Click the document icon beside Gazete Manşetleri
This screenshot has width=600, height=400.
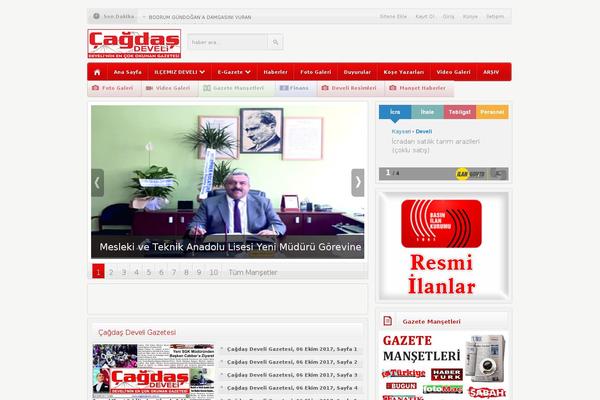pyautogui.click(x=388, y=321)
